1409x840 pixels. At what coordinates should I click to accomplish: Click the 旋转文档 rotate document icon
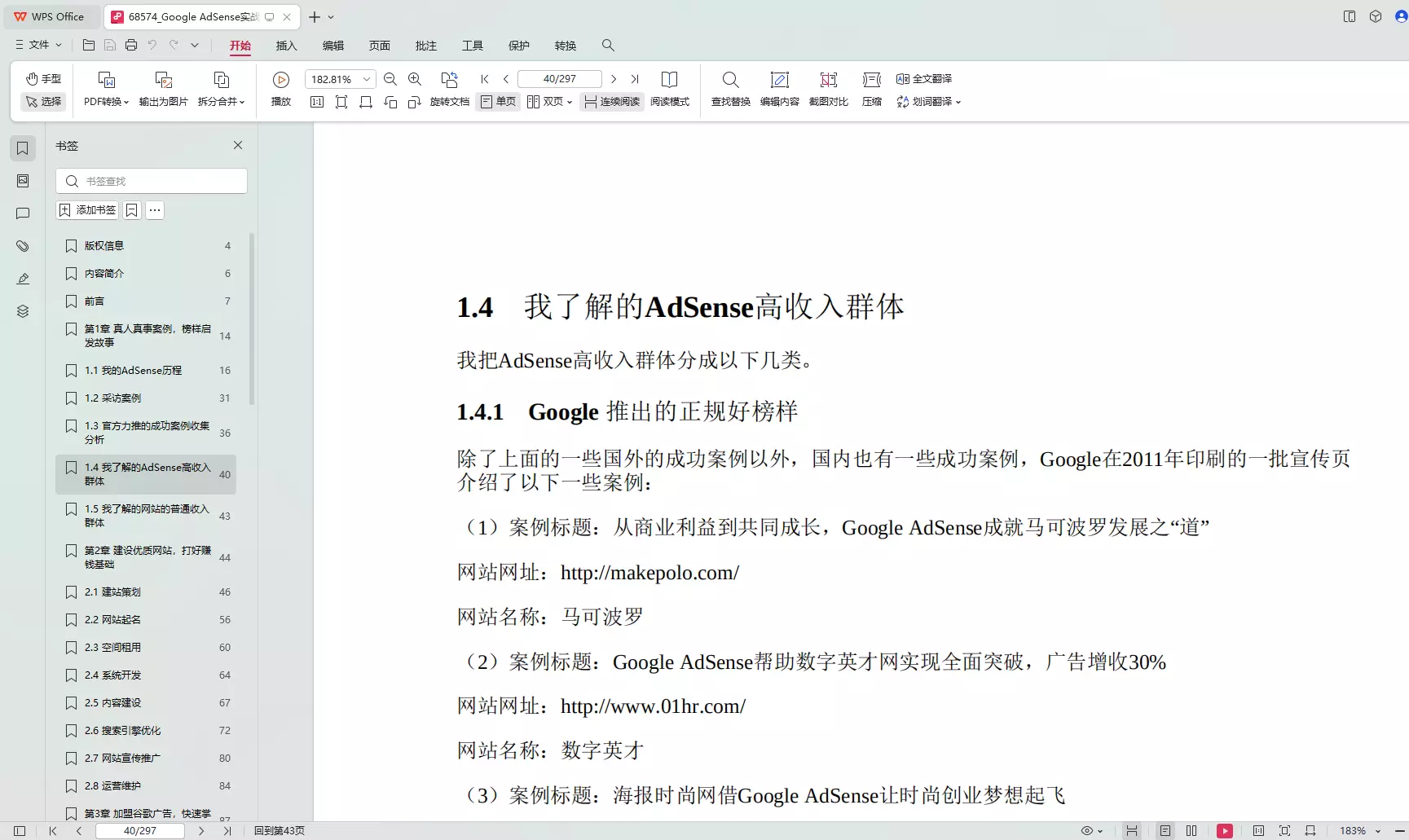(x=450, y=102)
